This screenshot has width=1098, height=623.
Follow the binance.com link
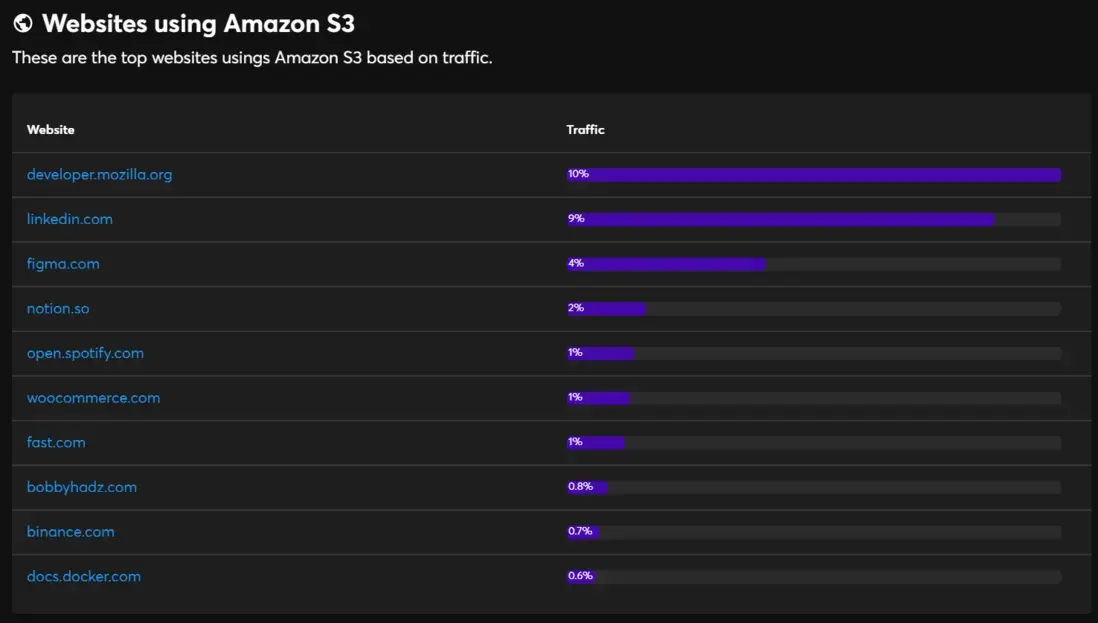click(71, 532)
